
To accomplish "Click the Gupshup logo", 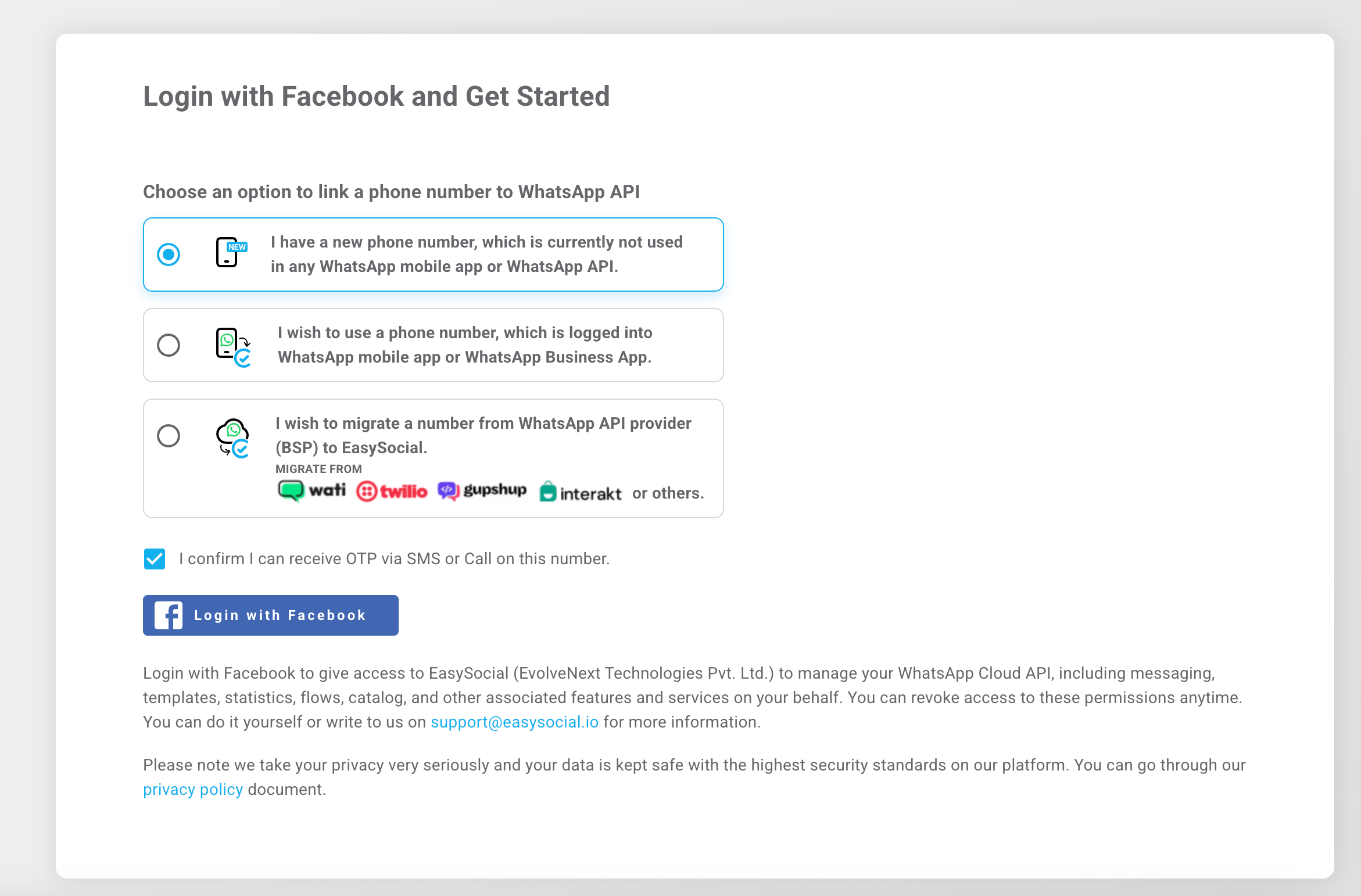I will pos(482,491).
